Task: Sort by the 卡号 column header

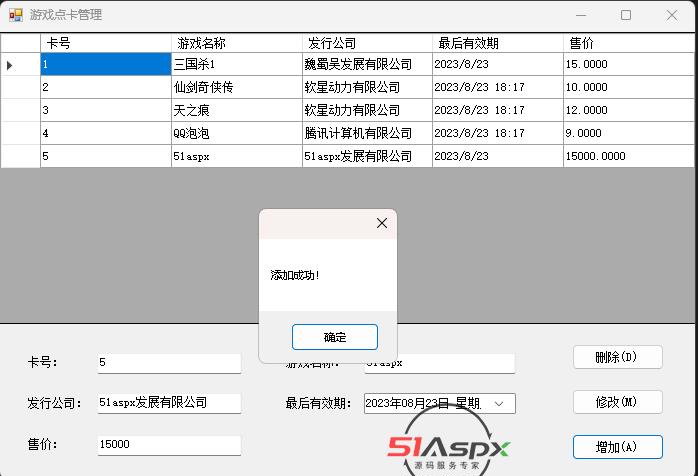Action: (x=106, y=43)
